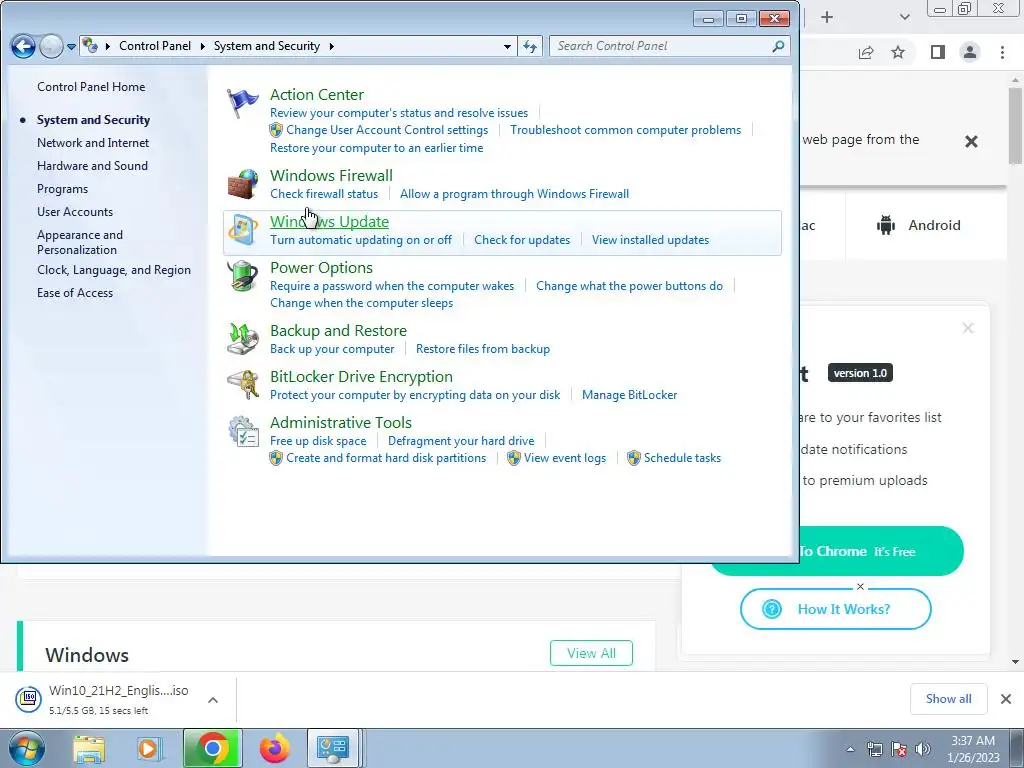Close the Chrome downloads bar
Screen dimensions: 1024x768
[x=1006, y=699]
